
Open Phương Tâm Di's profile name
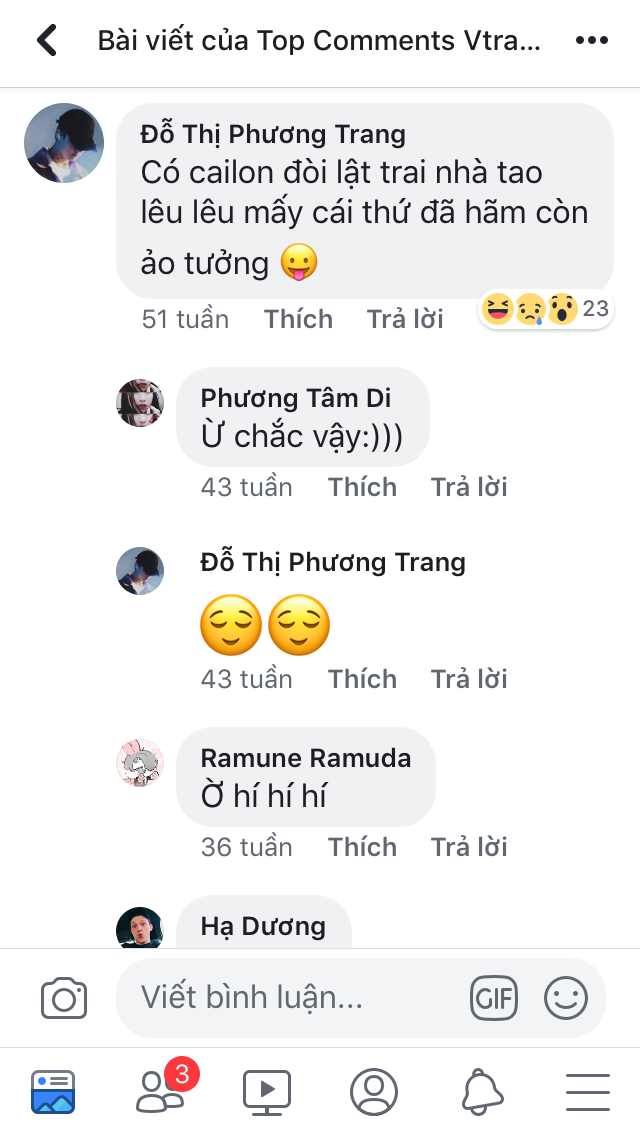[x=296, y=398]
